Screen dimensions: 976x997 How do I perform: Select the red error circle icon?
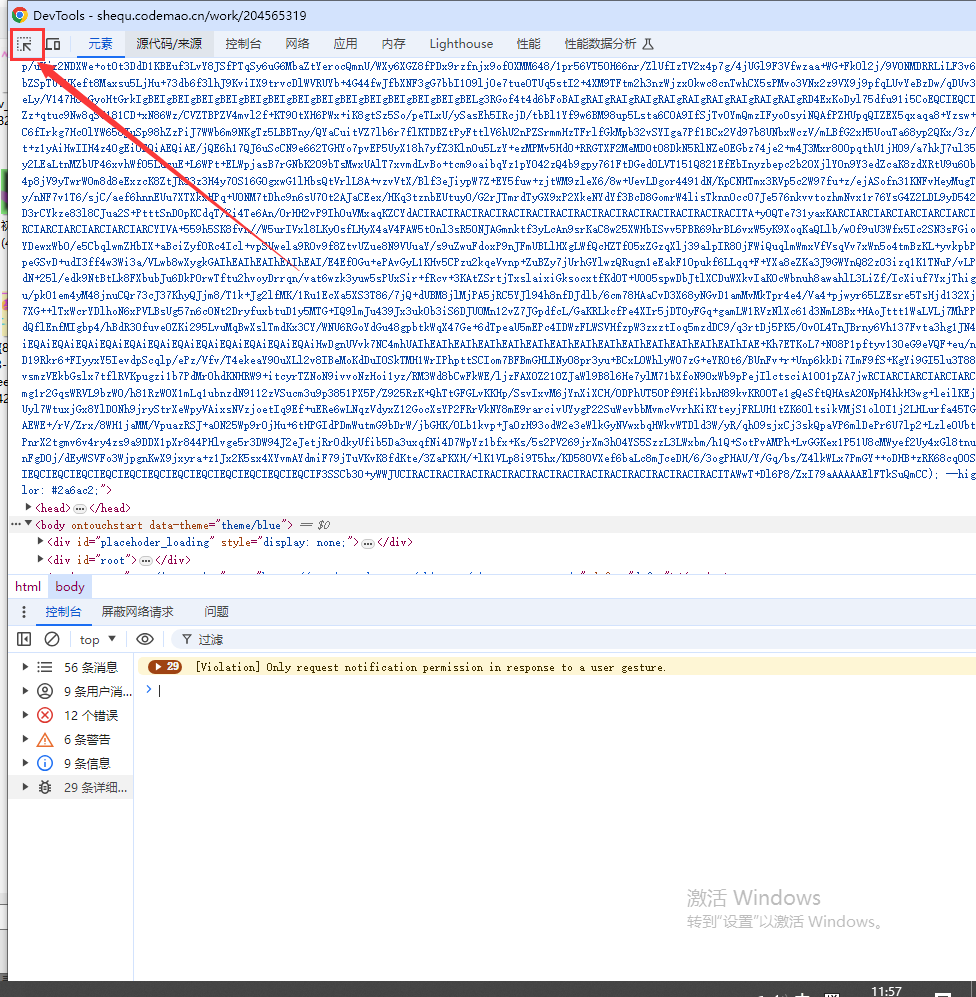tap(45, 715)
